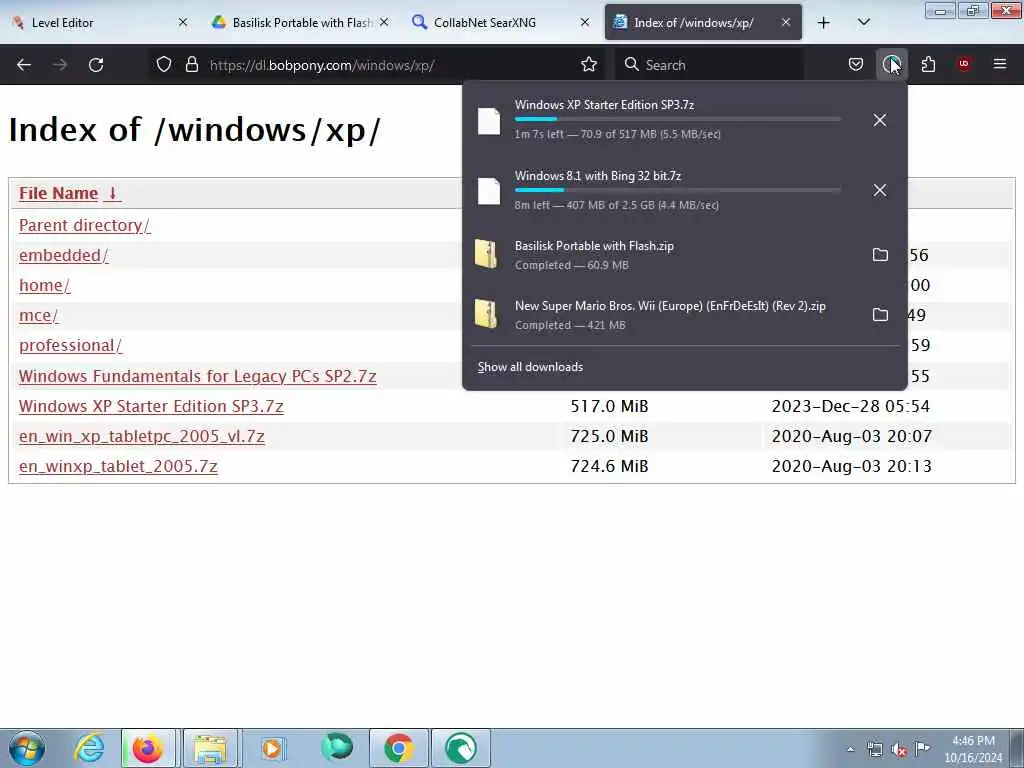
Task: Open Google Chrome from the taskbar
Action: pos(398,748)
